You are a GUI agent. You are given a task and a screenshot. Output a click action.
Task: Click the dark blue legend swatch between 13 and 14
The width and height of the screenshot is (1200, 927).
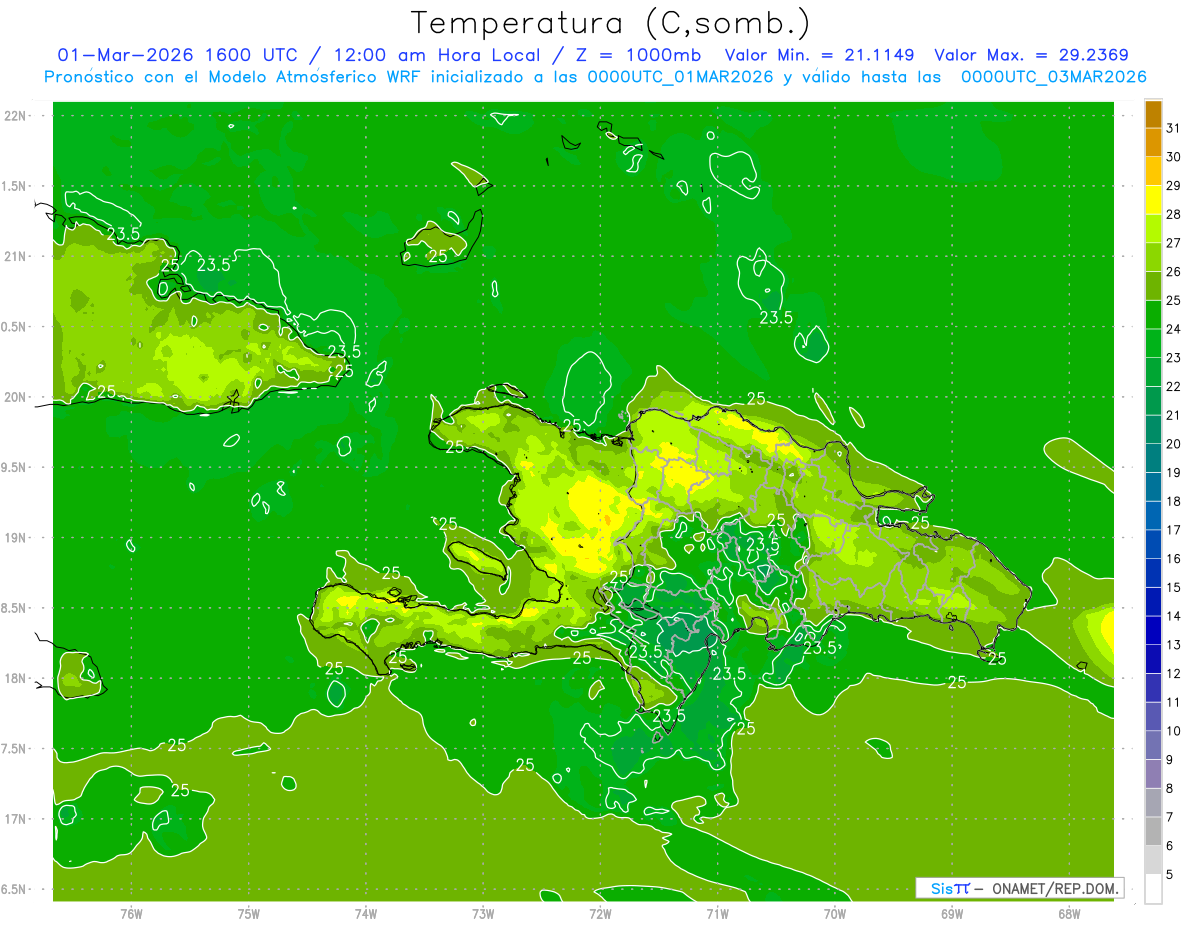[1153, 630]
